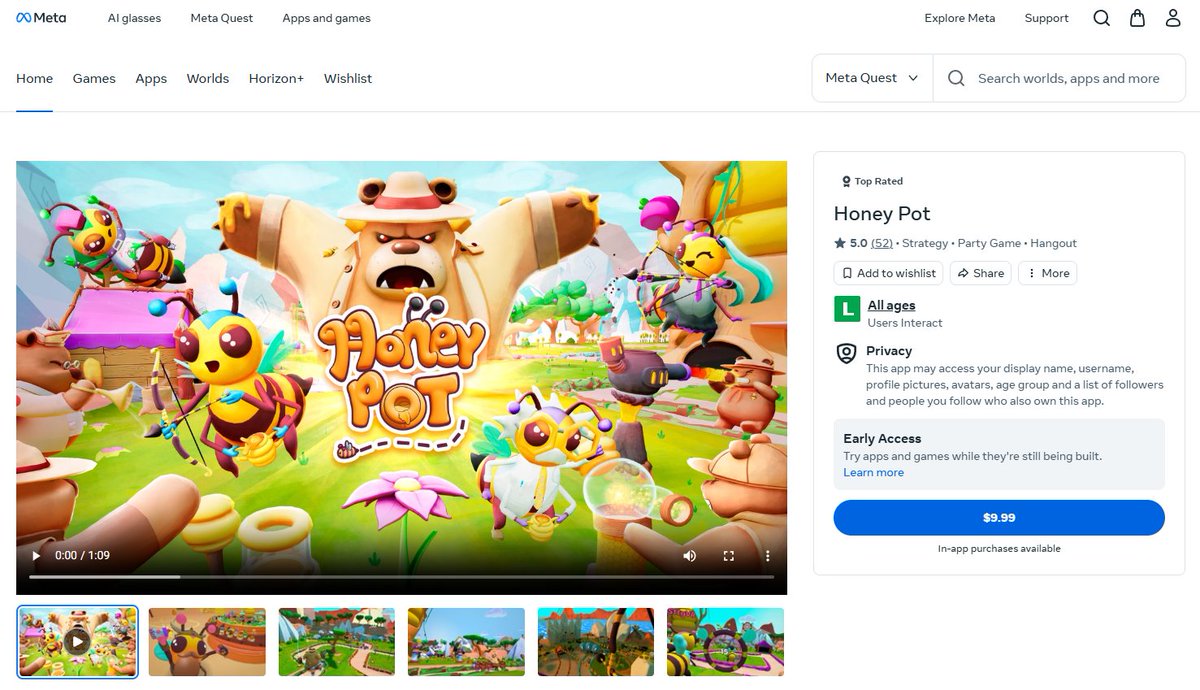Screen dimensions: 1200x690
Task: Click the Hangout genre tag
Action: (1053, 243)
